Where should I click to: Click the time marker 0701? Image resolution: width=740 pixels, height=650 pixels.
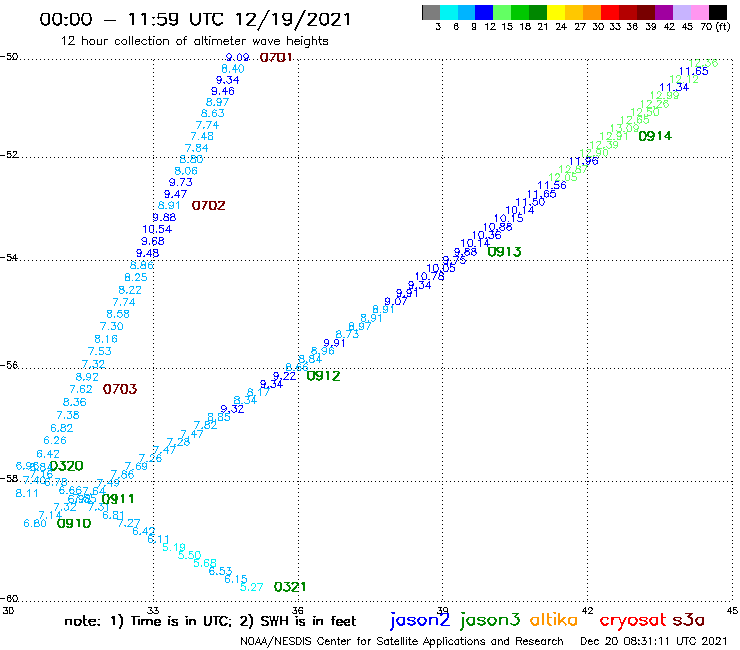pyautogui.click(x=276, y=58)
